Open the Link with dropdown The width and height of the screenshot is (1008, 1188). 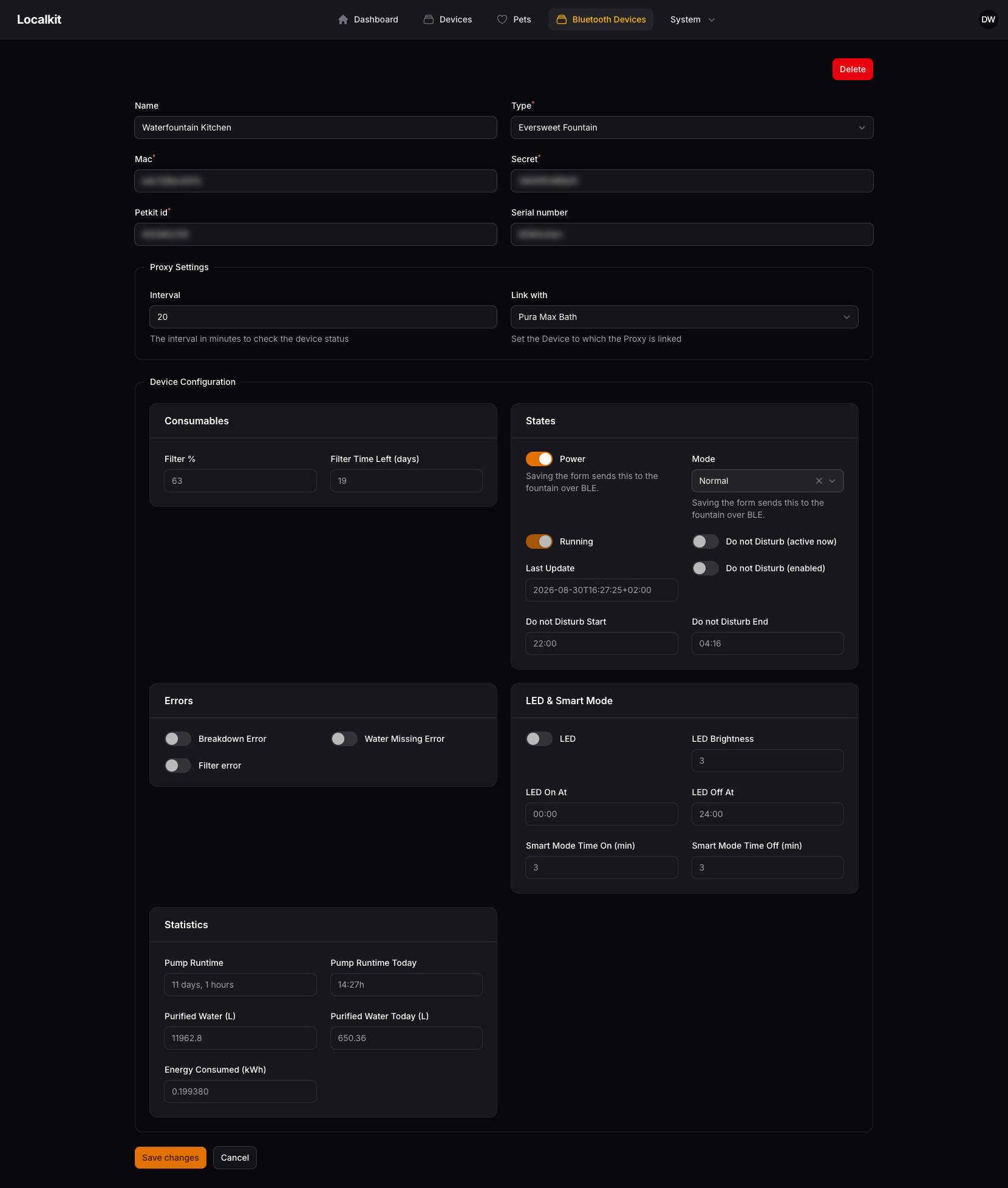tap(684, 317)
